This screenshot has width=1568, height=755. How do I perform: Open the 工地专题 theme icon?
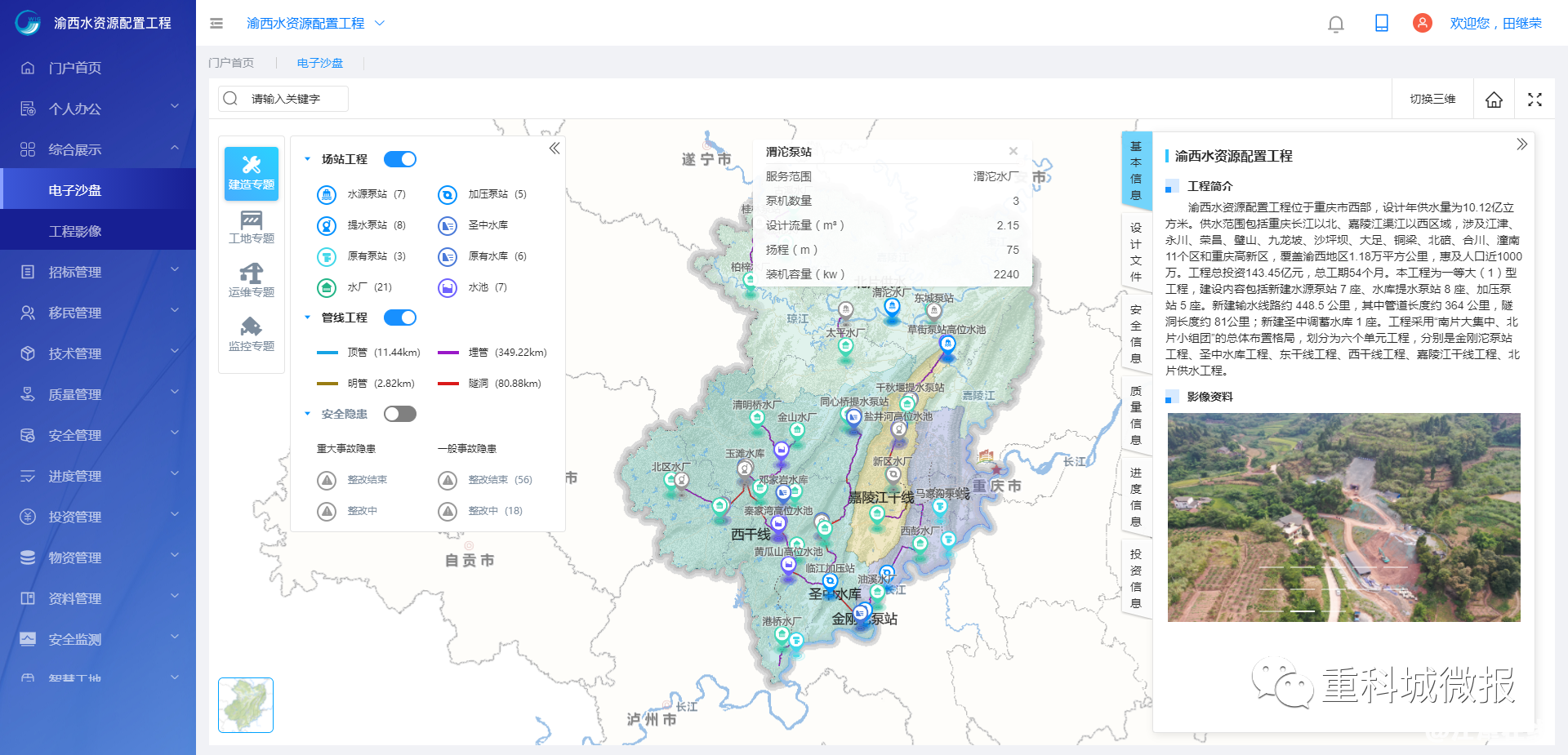[x=252, y=227]
